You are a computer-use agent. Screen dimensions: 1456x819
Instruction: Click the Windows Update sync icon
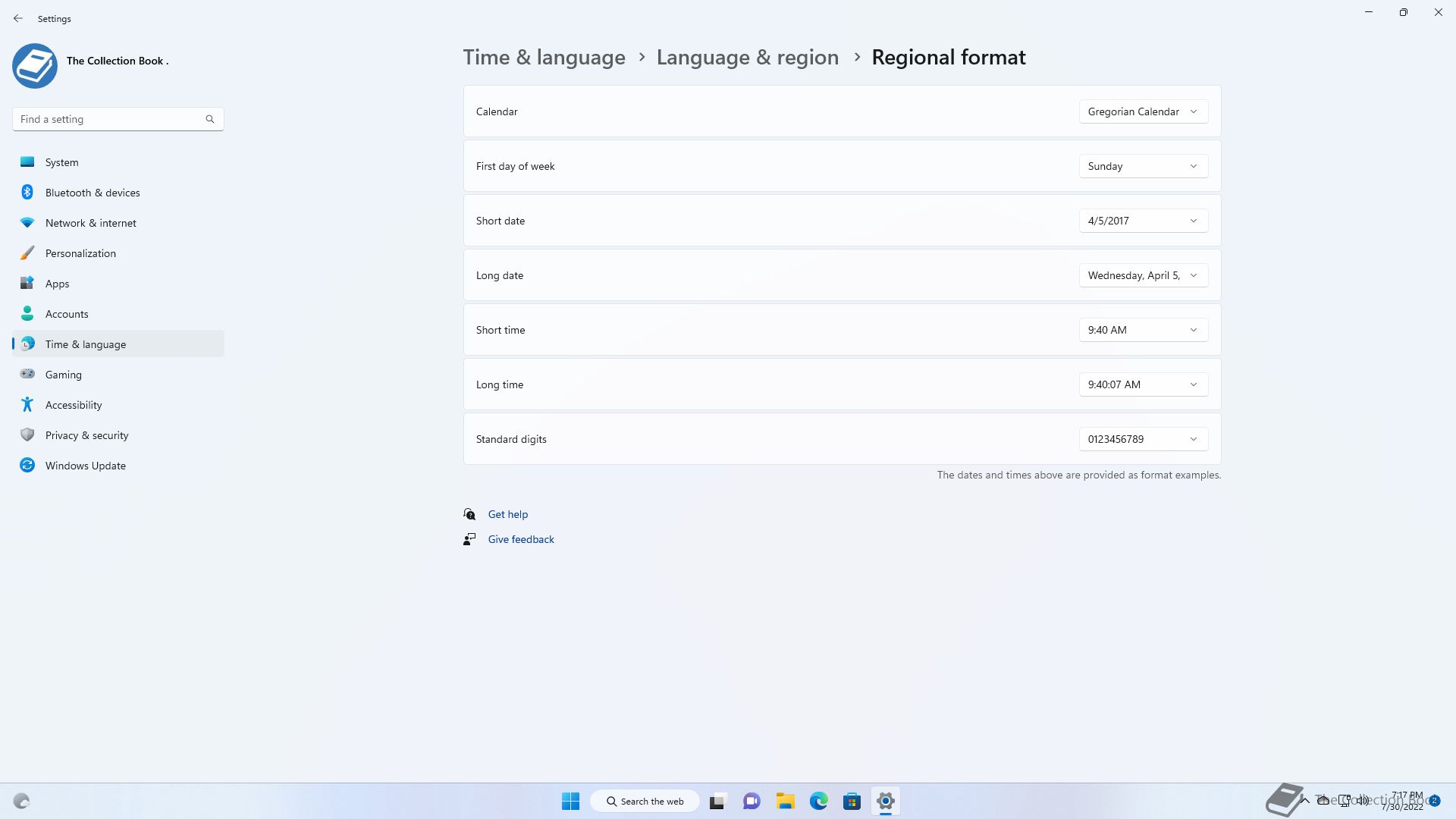(27, 466)
